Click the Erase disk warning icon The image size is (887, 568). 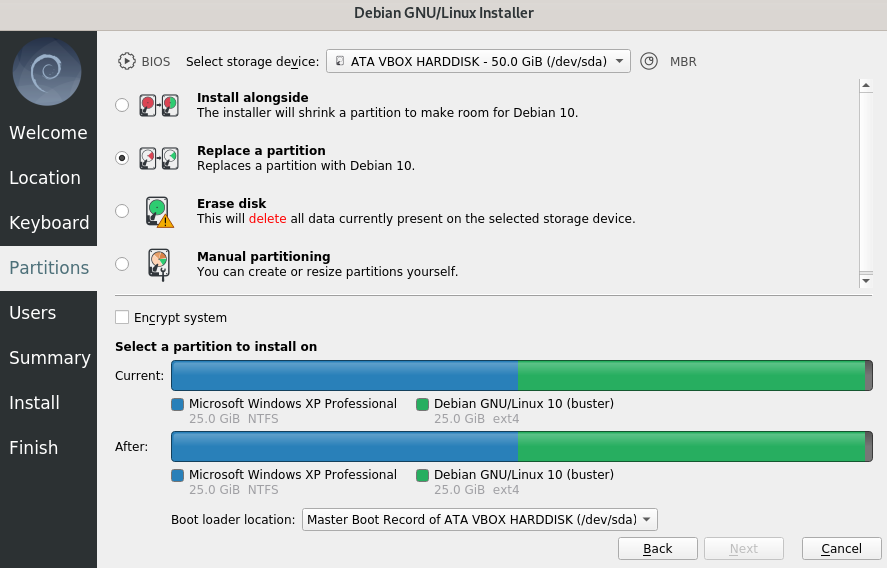(160, 212)
